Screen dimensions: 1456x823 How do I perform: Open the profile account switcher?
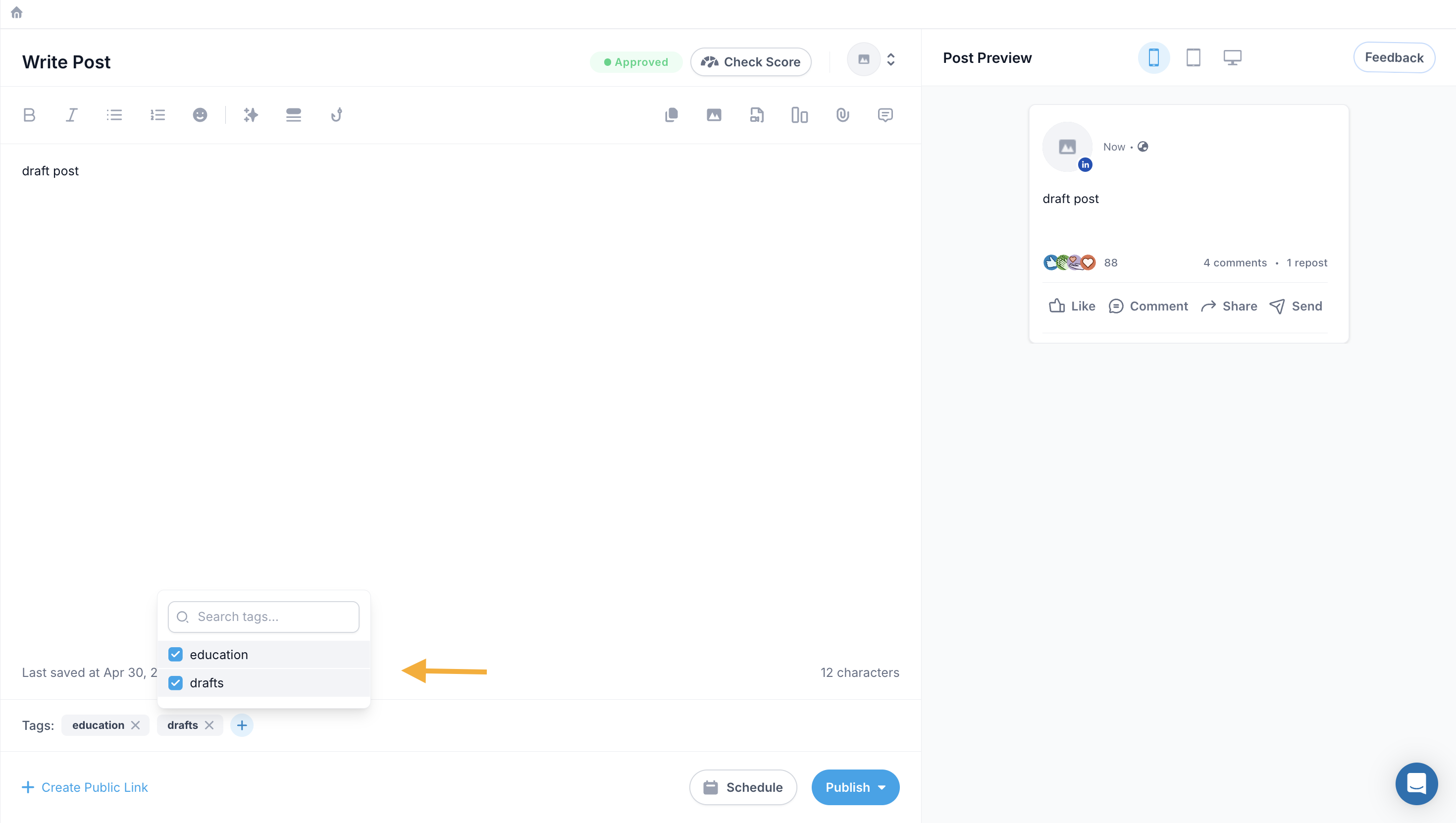tap(872, 59)
